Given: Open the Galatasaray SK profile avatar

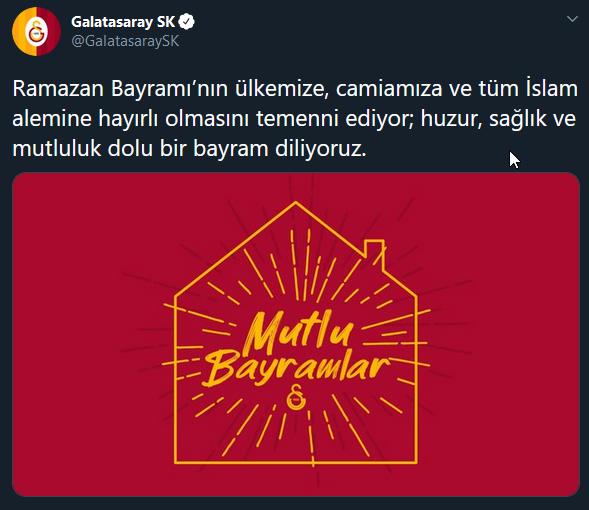Looking at the screenshot, I should click(x=36, y=32).
